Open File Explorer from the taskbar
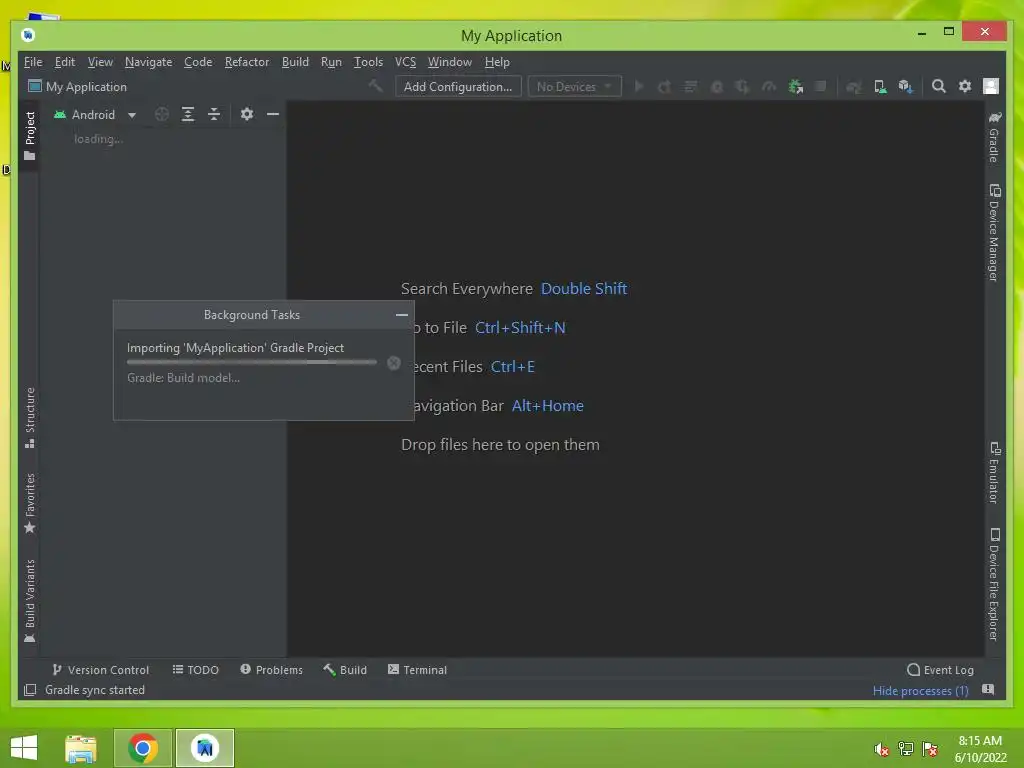Viewport: 1024px width, 768px height. point(81,748)
